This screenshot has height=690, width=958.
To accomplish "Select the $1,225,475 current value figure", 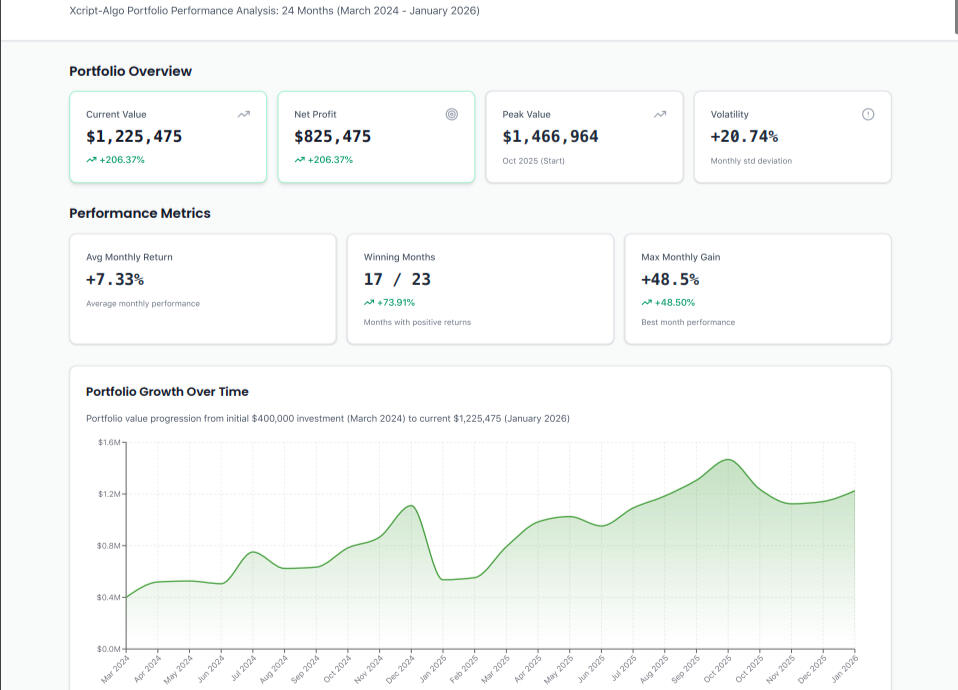I will [x=134, y=137].
